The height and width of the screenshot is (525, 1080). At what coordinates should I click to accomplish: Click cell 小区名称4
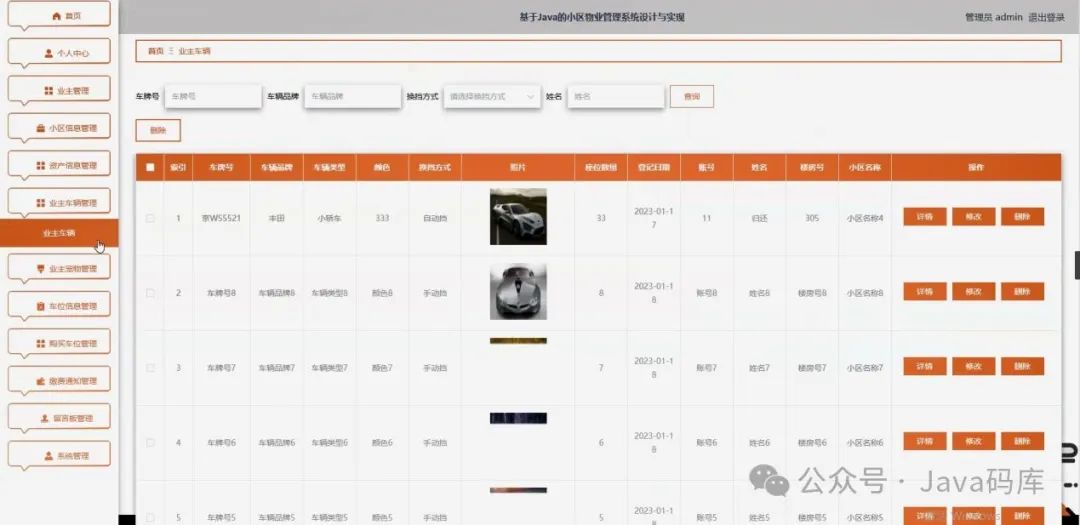864,218
